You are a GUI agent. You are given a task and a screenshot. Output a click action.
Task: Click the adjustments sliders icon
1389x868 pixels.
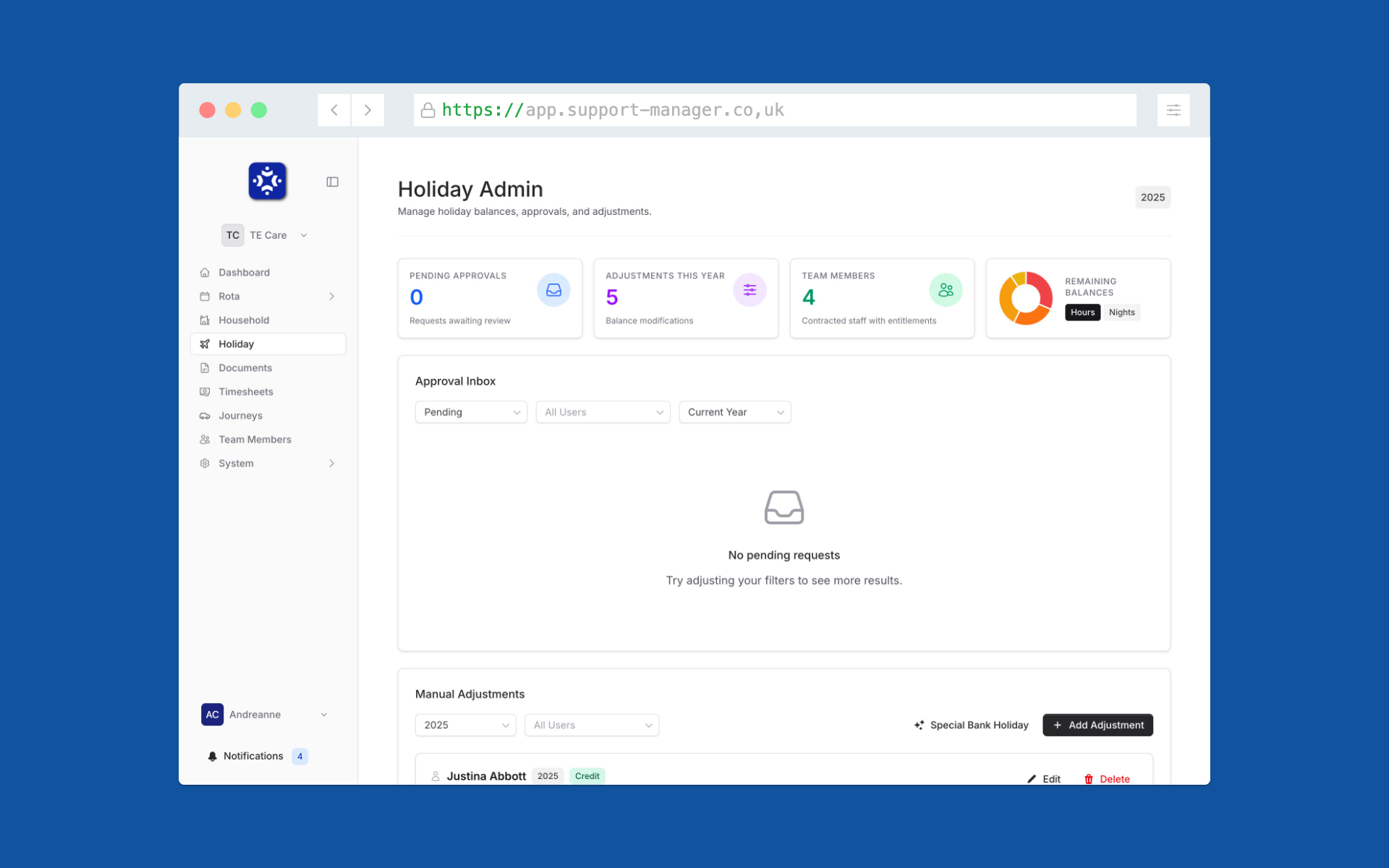(749, 290)
